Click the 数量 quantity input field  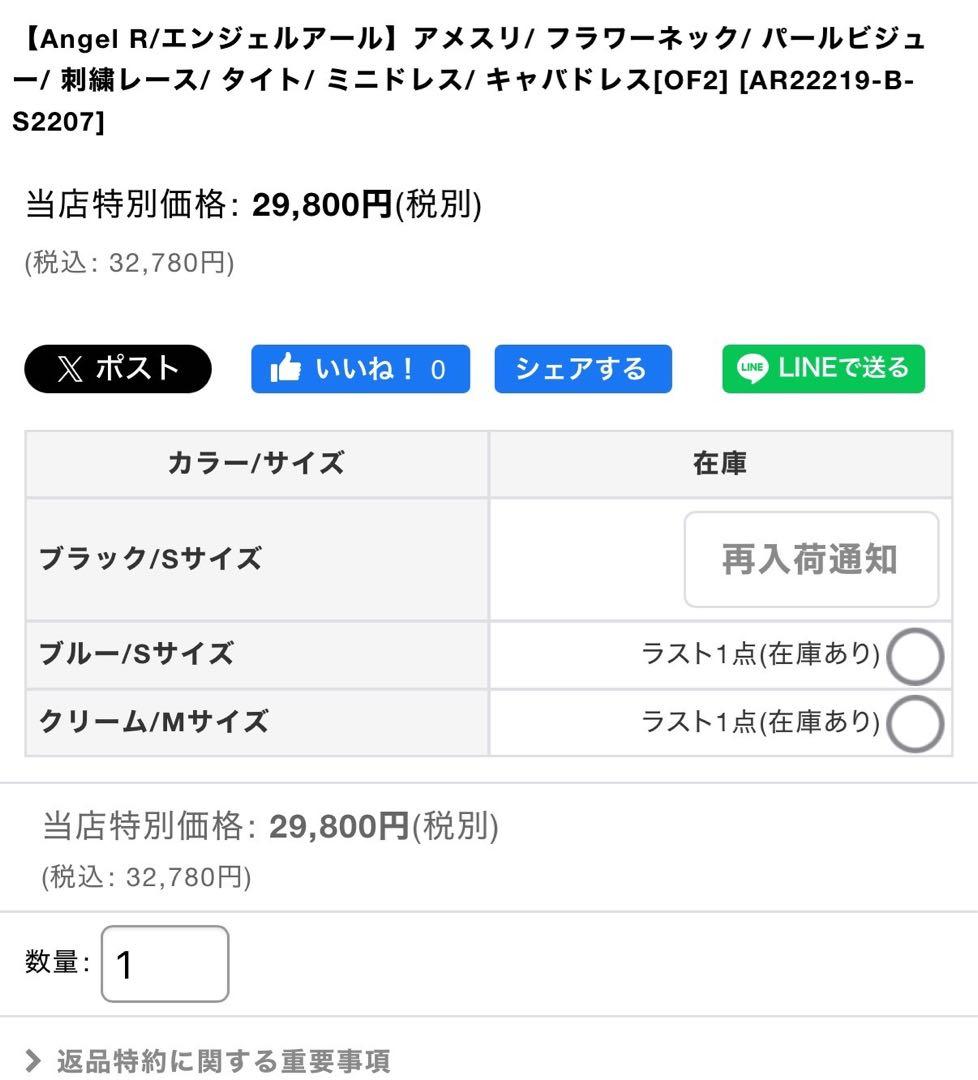(x=165, y=964)
